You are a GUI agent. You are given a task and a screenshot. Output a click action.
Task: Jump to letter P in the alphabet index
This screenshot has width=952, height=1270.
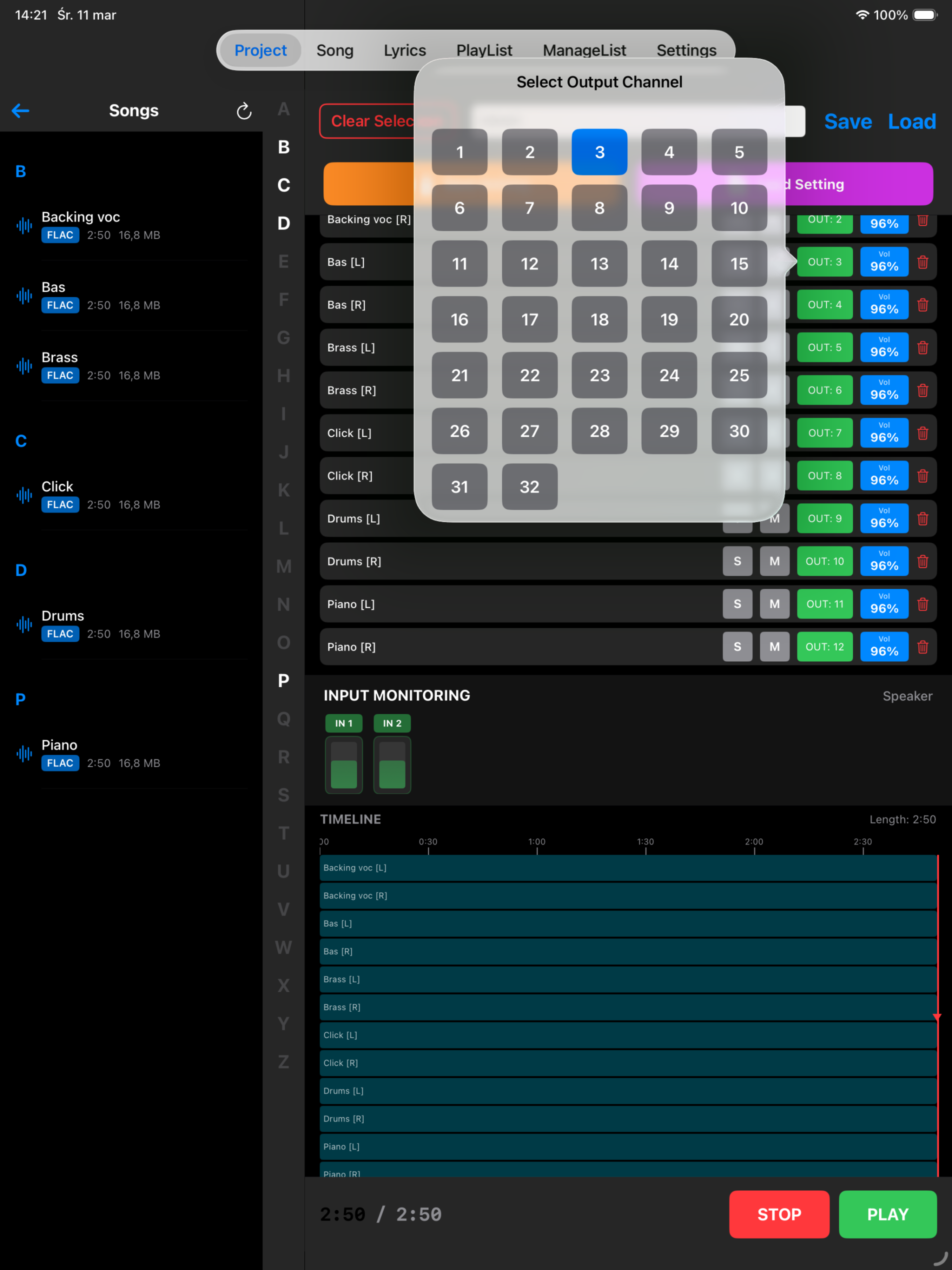(282, 681)
